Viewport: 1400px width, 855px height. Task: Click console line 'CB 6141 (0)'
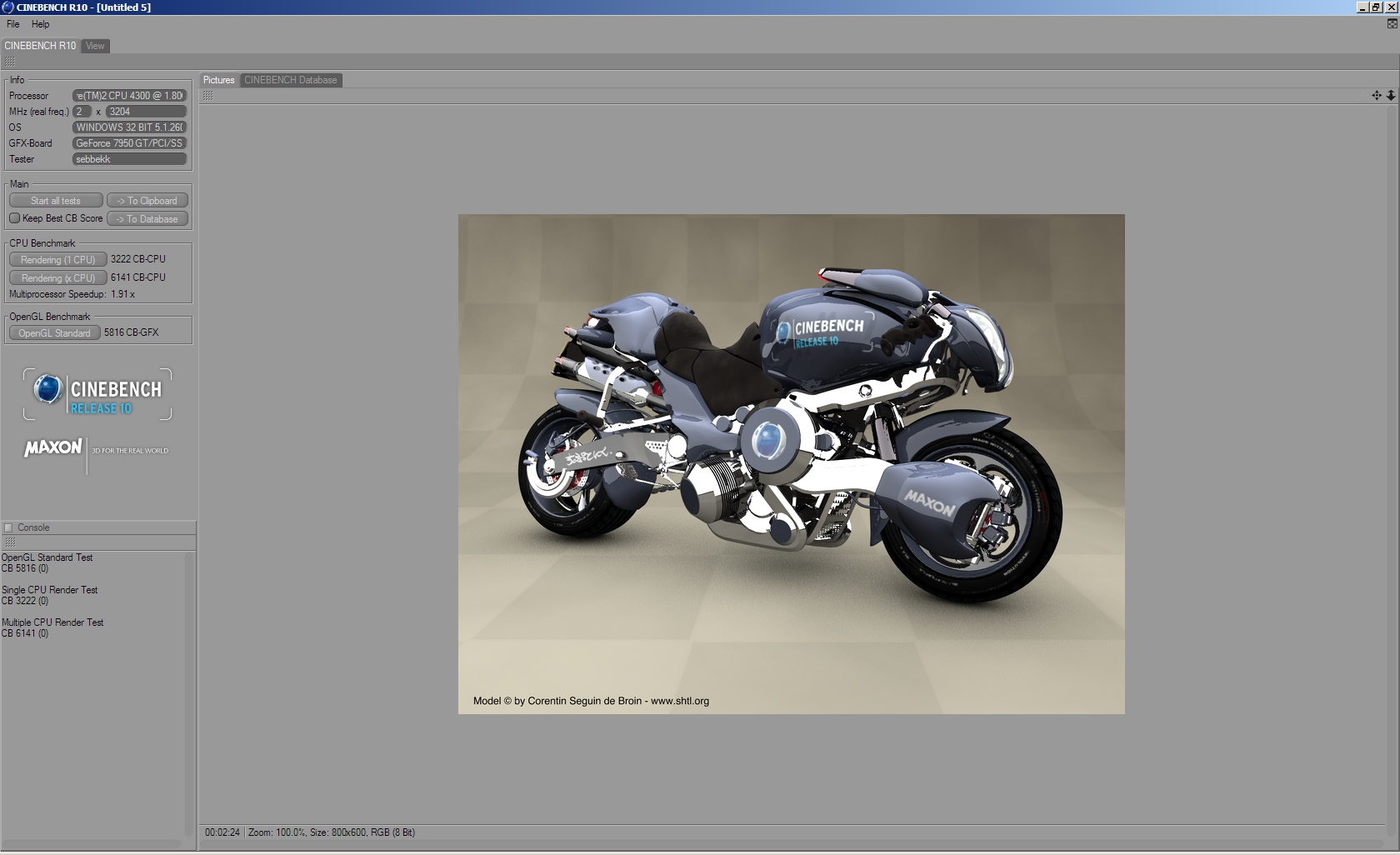[x=25, y=633]
